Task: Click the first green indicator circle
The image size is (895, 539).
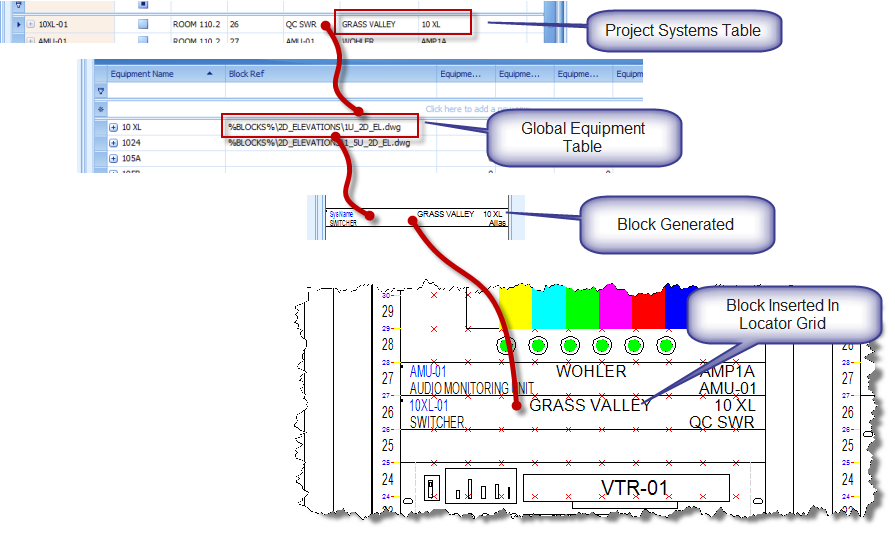Action: (x=506, y=345)
